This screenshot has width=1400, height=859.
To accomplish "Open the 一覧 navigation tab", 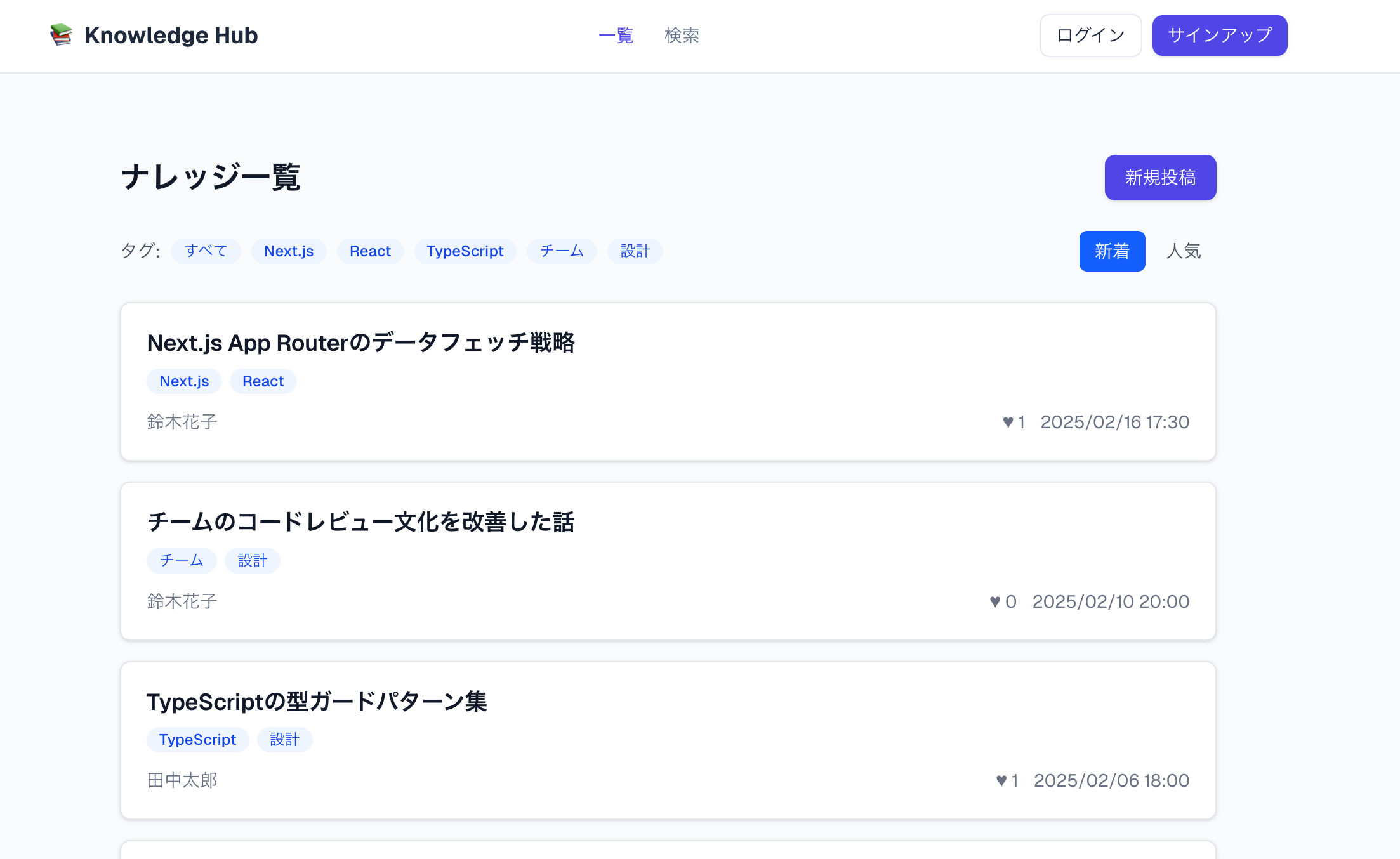I will click(616, 36).
